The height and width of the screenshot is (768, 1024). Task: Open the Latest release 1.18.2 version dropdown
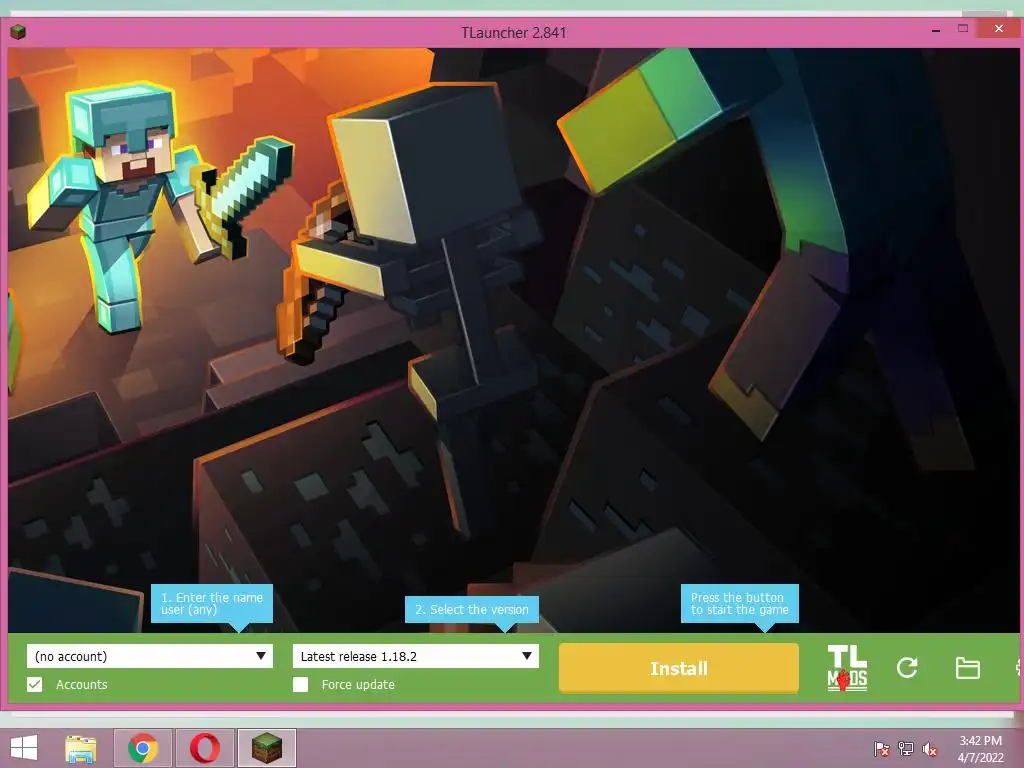point(415,656)
